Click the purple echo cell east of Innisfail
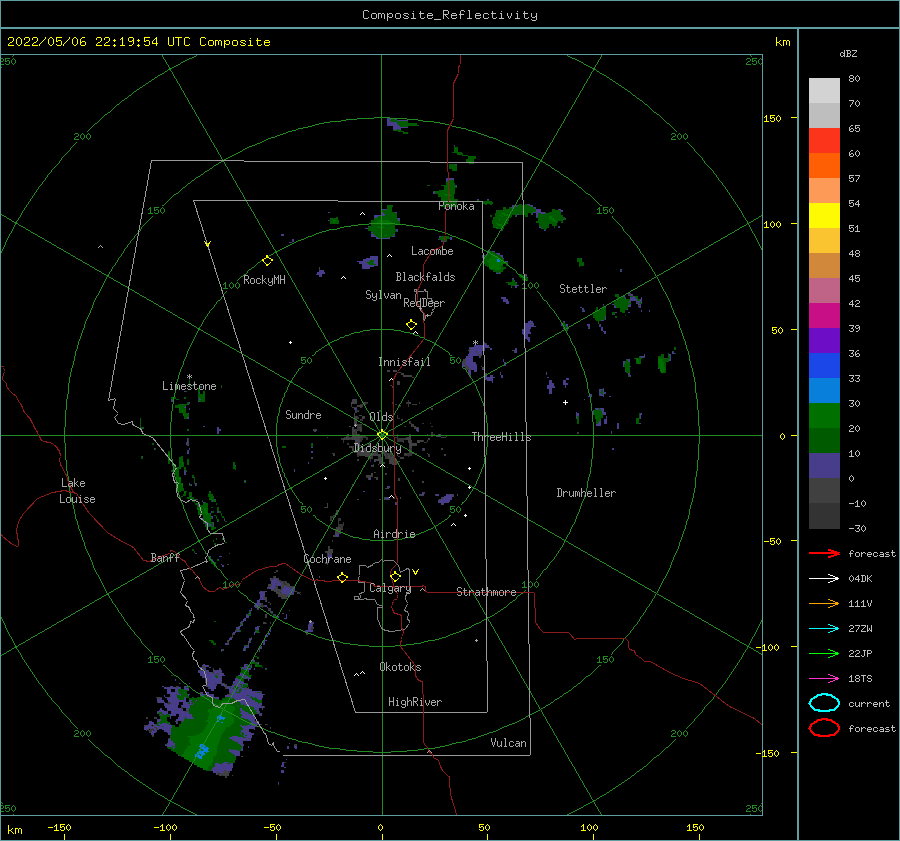 pyautogui.click(x=475, y=357)
